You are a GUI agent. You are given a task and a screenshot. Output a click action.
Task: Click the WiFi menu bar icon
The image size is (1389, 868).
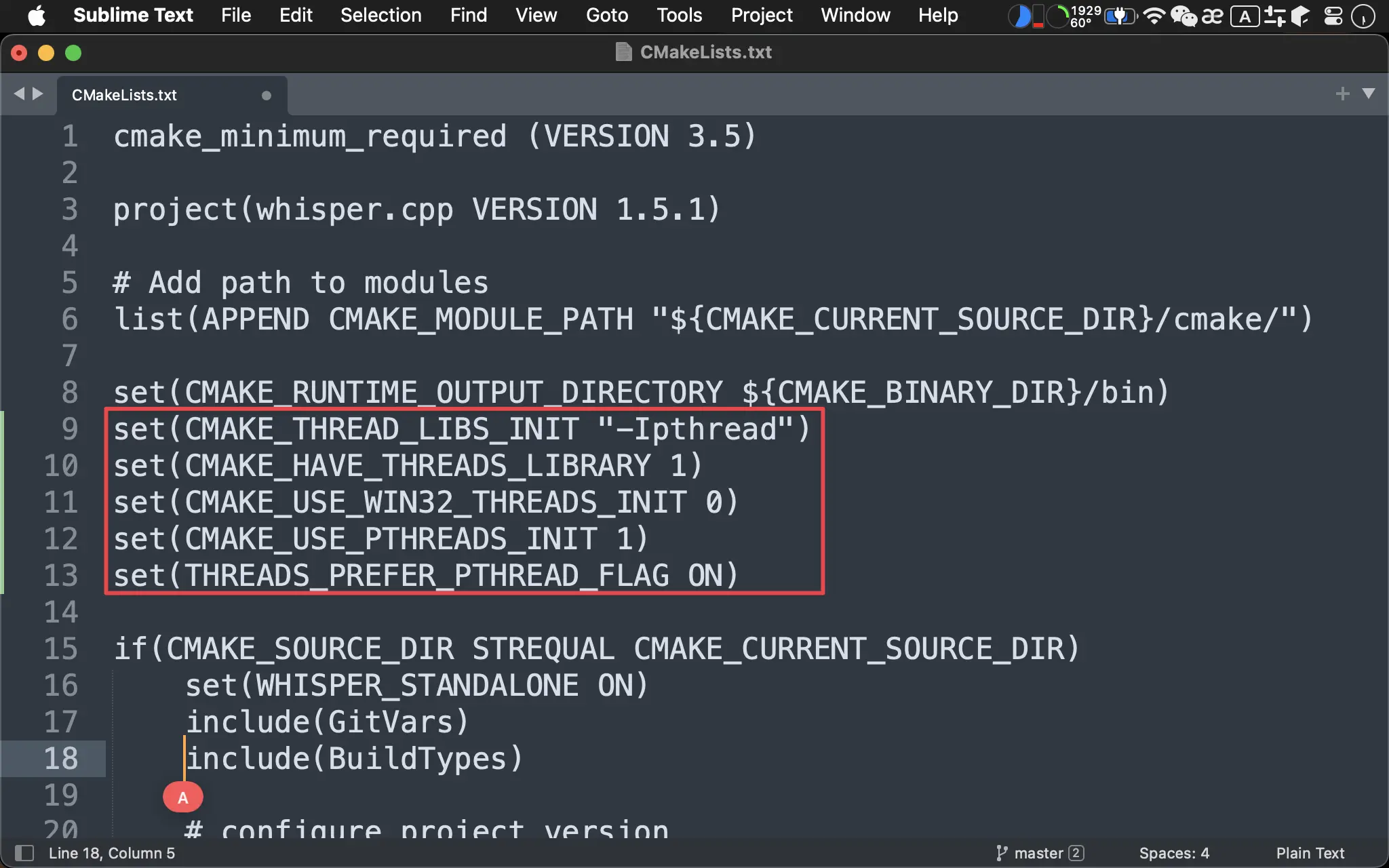coord(1154,16)
